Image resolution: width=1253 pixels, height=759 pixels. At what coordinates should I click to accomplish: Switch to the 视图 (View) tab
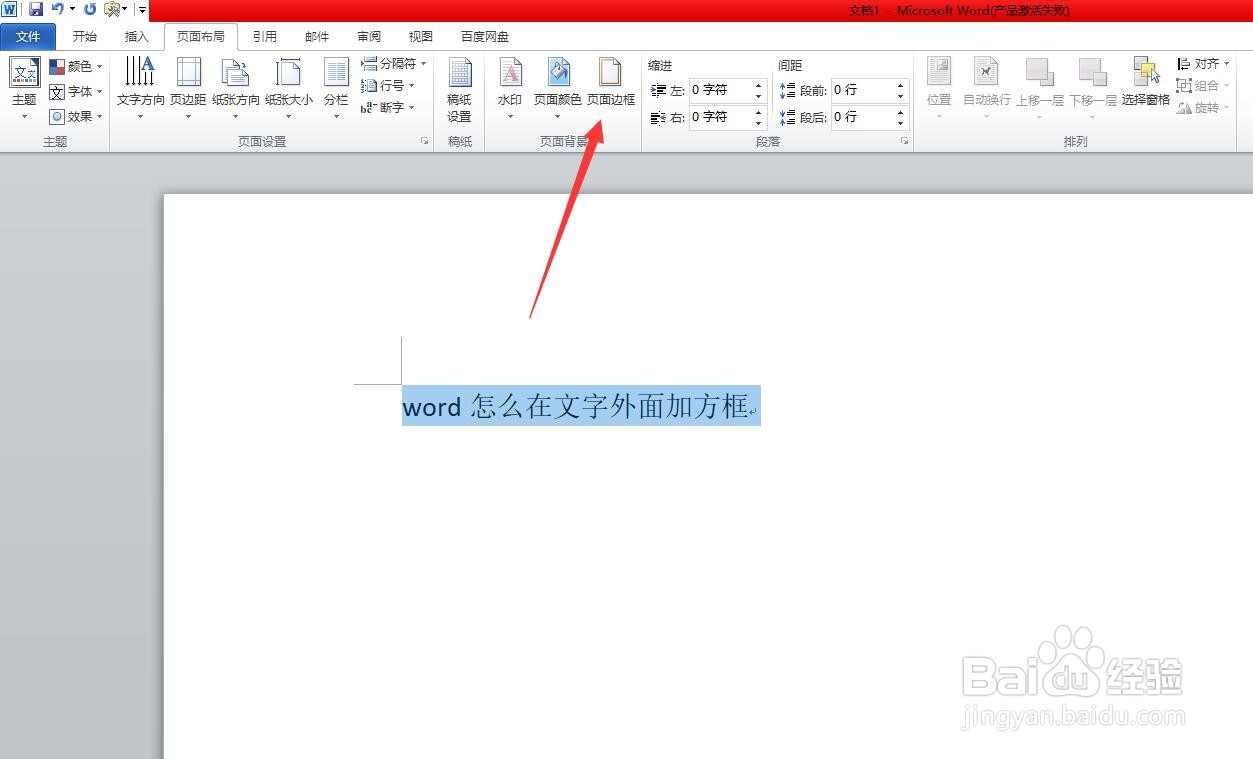[x=421, y=37]
